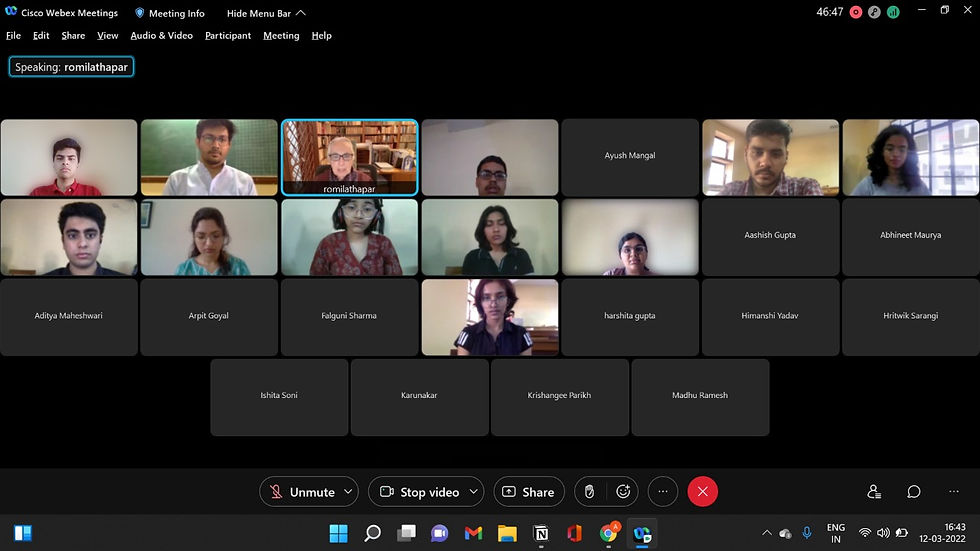
Task: Open the Participant menu
Action: click(x=228, y=36)
